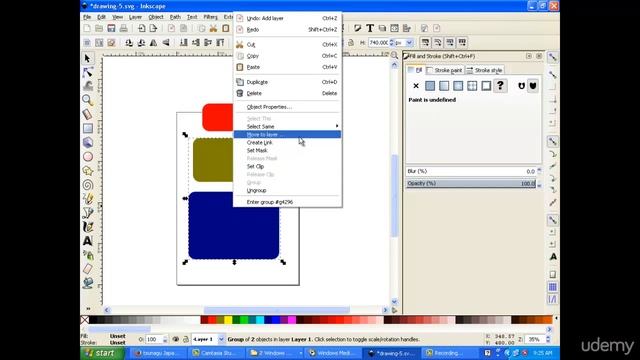Select Flat color fill button
640x360 pixels.
[430, 86]
